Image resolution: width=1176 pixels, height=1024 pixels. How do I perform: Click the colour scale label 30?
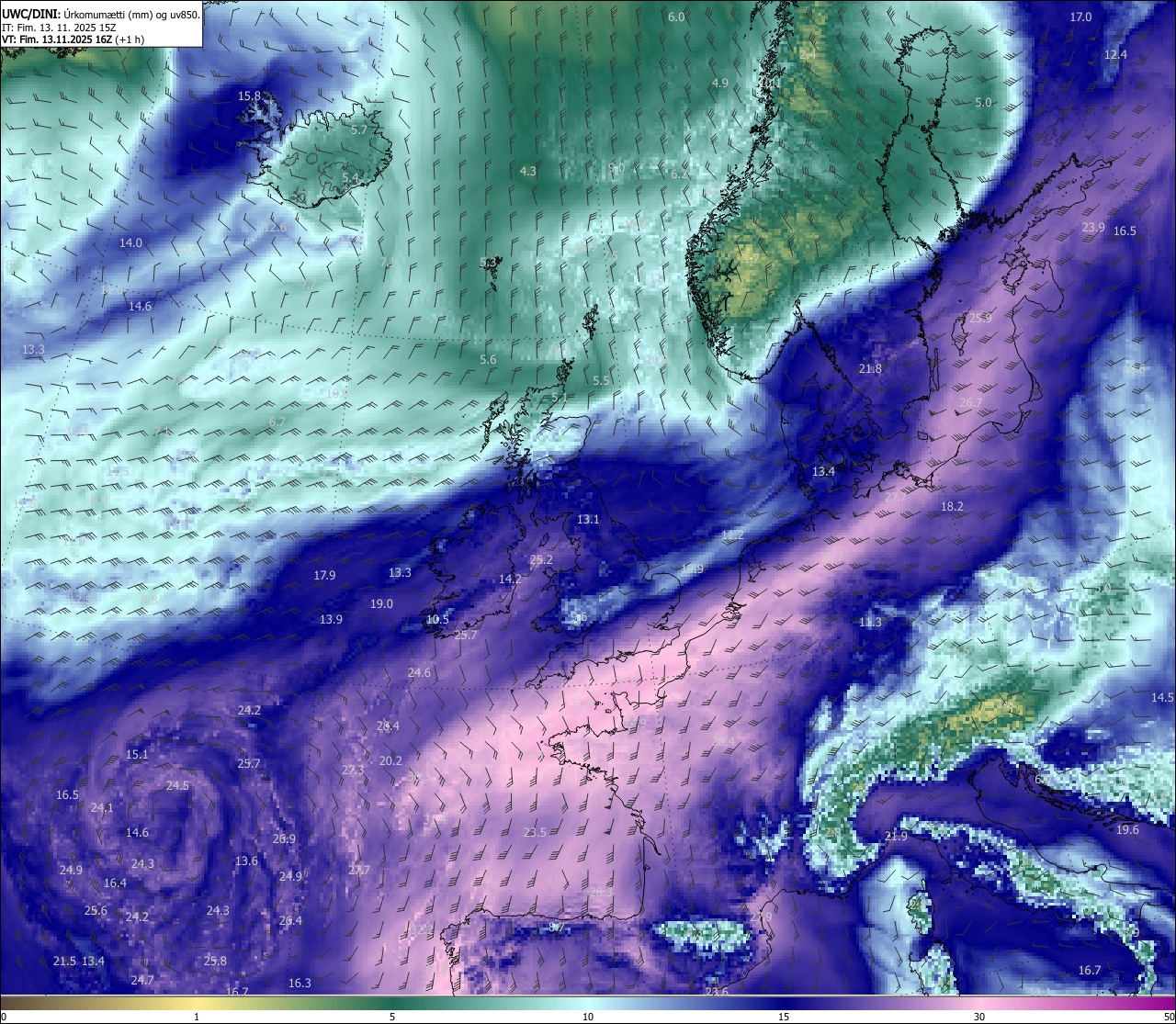pyautogui.click(x=979, y=1017)
